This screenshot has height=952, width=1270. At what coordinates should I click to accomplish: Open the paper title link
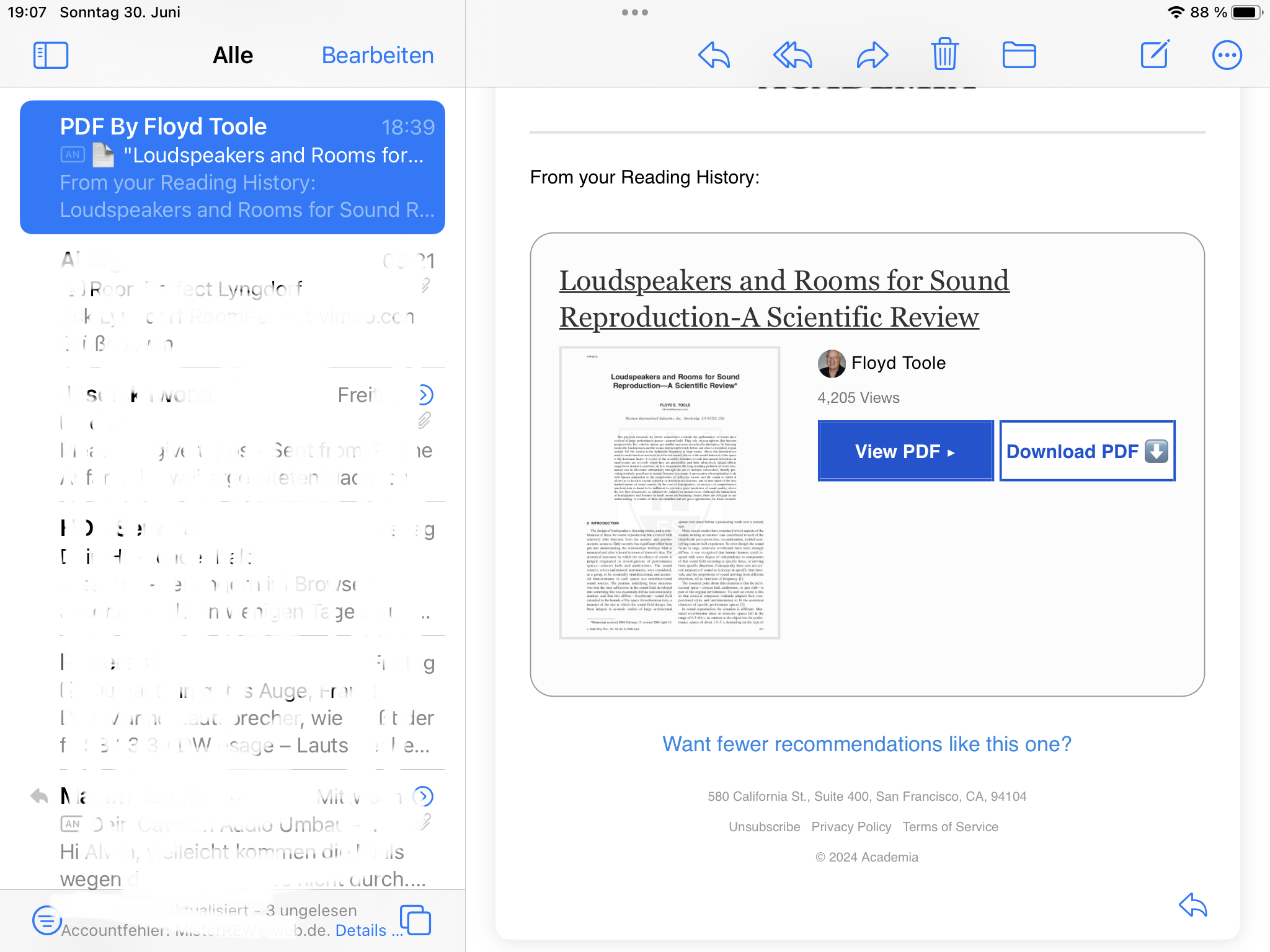[784, 299]
